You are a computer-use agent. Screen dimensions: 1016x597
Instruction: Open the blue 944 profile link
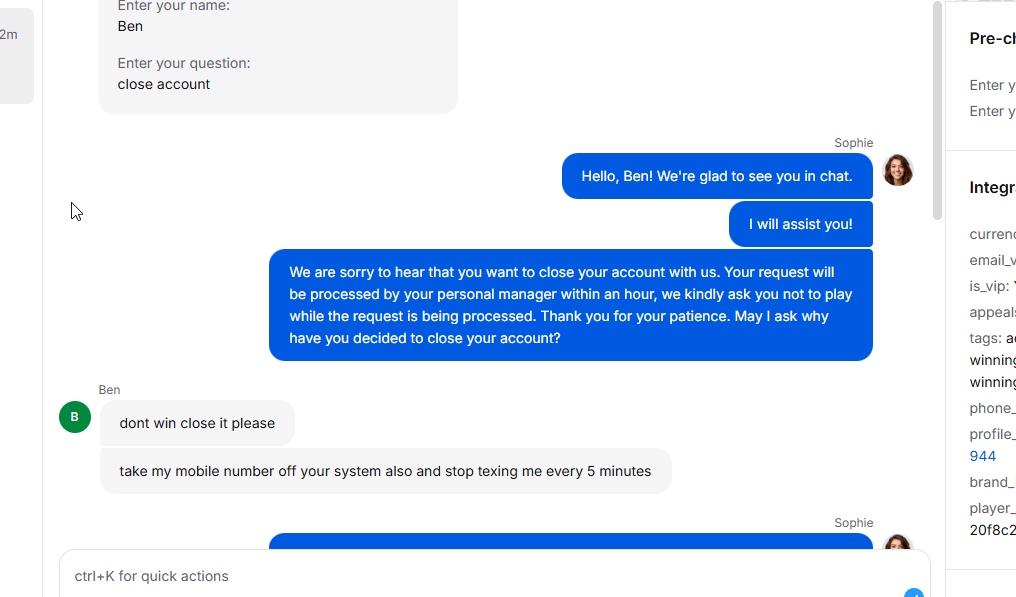[982, 456]
